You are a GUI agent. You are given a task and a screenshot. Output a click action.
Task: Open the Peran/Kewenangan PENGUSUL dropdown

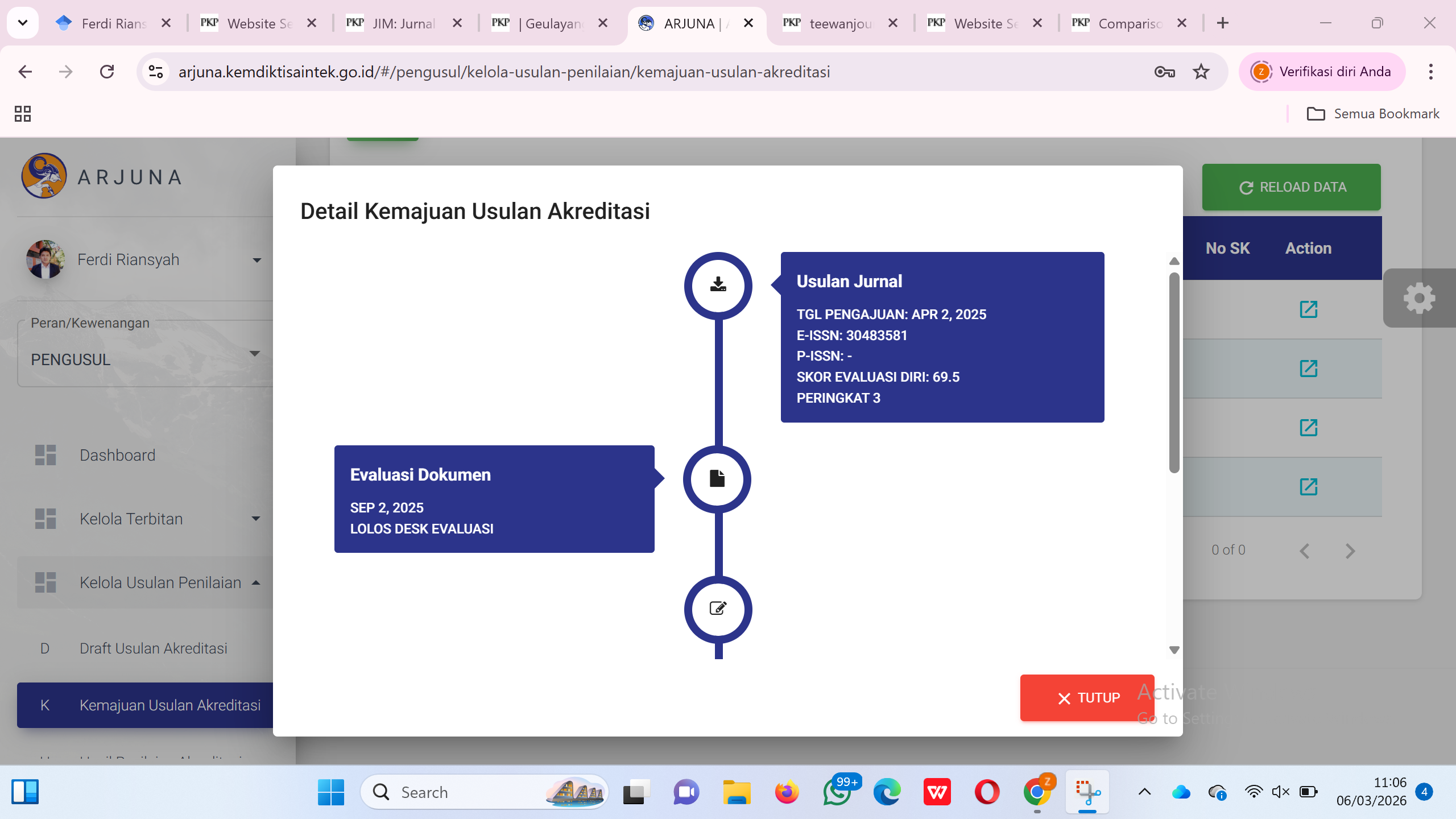254,354
